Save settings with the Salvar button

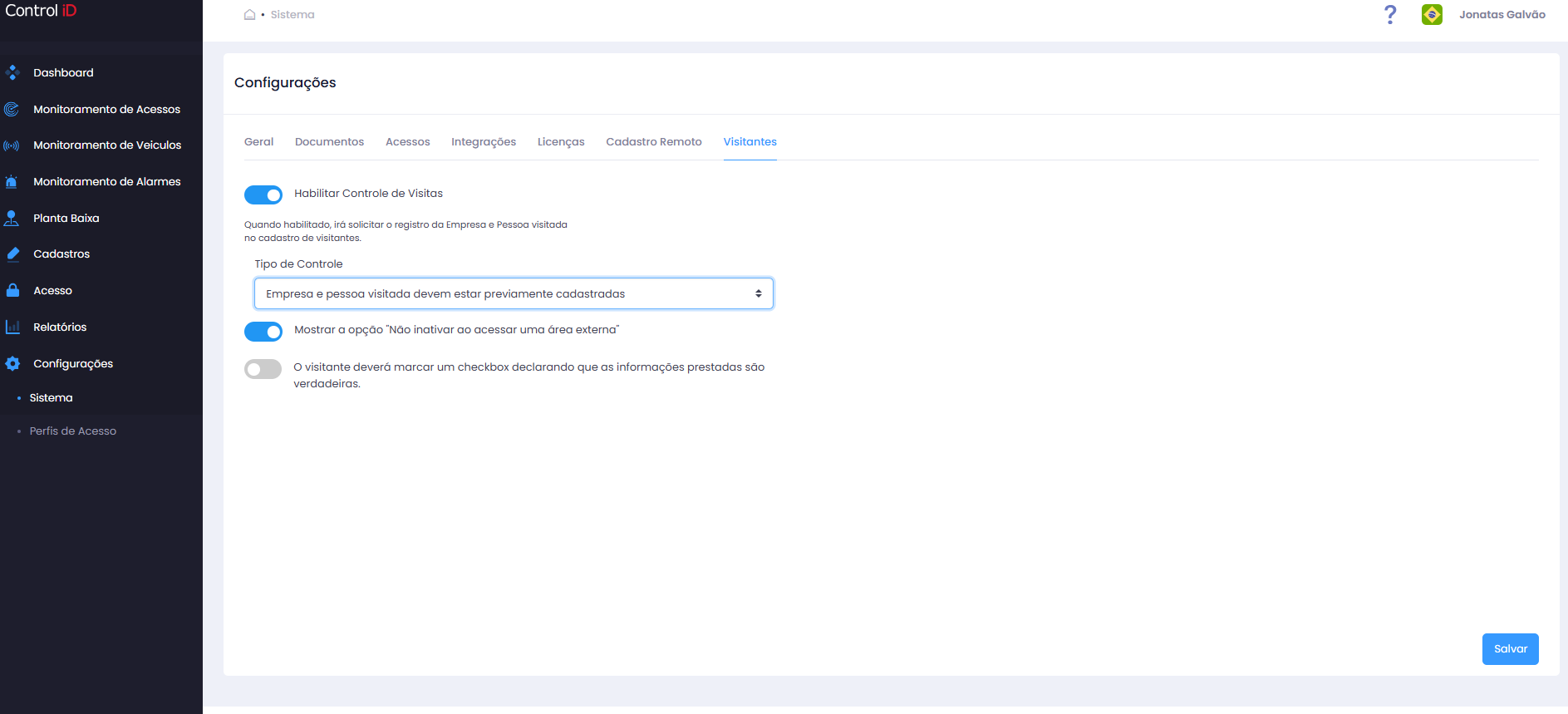click(x=1511, y=649)
